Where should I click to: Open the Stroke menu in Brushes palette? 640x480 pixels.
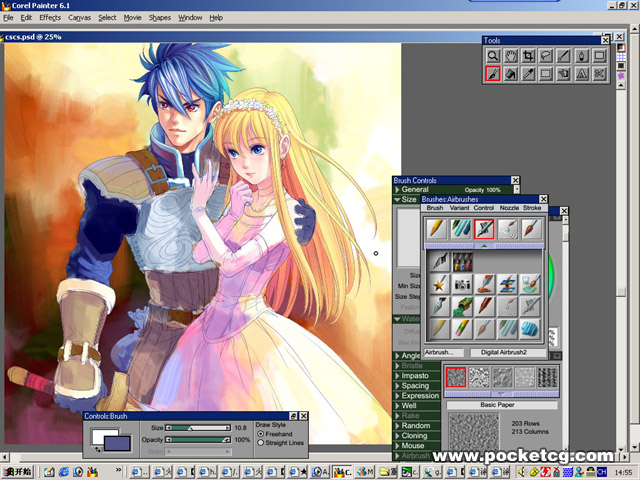[532, 208]
